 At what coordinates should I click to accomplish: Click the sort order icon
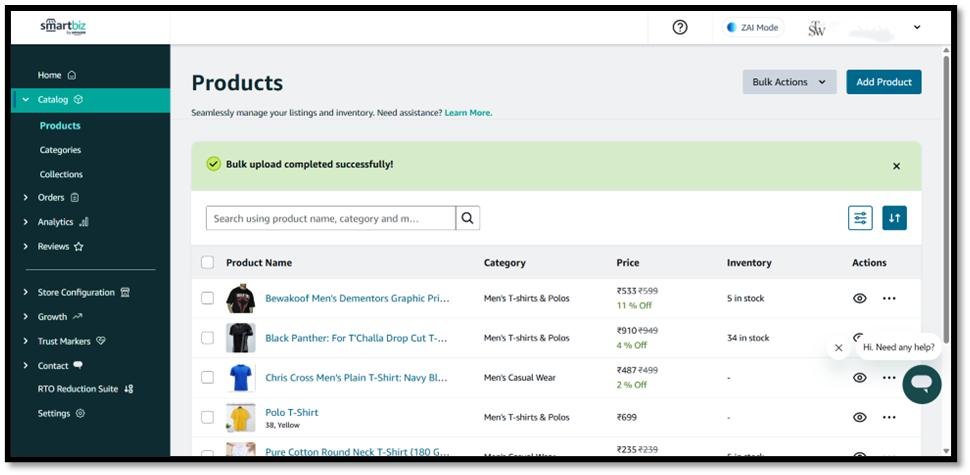pyautogui.click(x=894, y=218)
